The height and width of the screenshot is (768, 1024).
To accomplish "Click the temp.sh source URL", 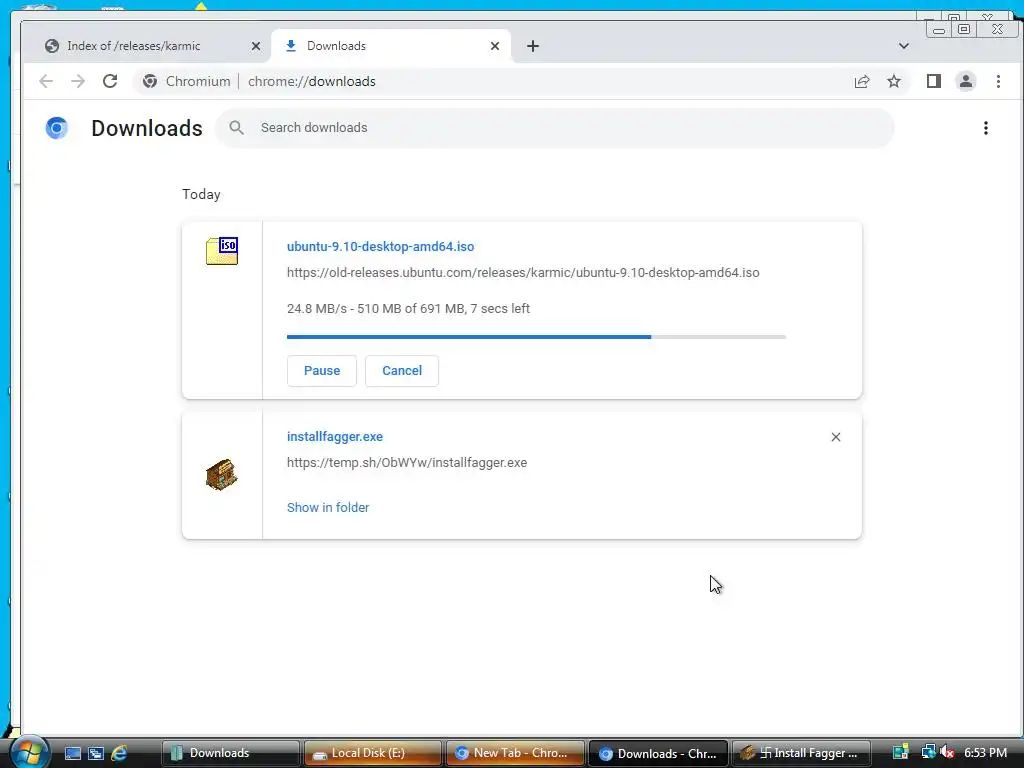I will [x=407, y=463].
